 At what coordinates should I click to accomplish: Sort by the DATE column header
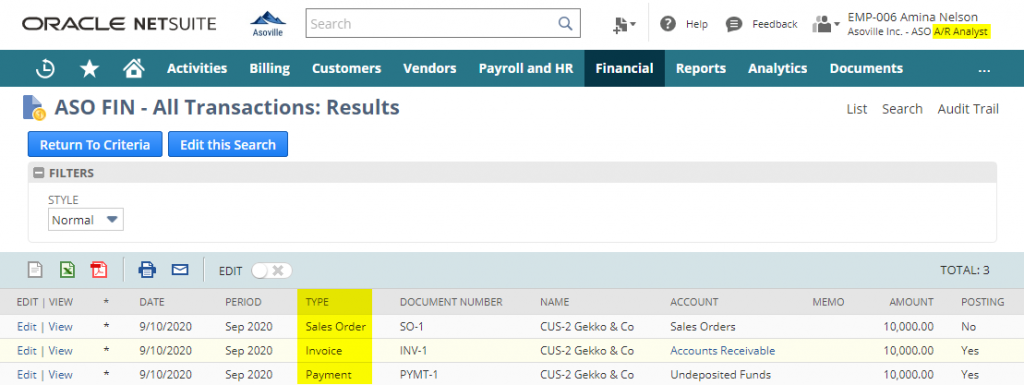[x=152, y=302]
